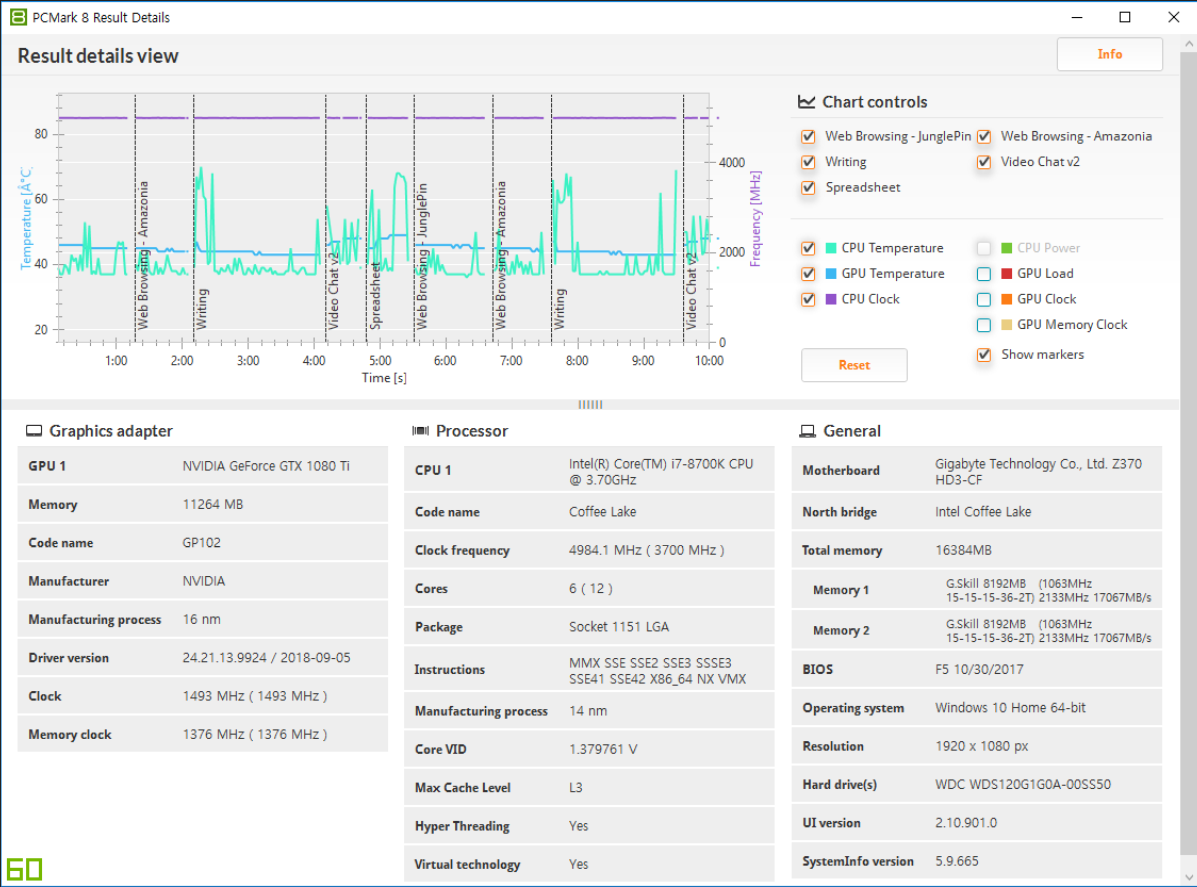Click the "GP102" code name value
The width and height of the screenshot is (1197, 887).
tap(202, 543)
